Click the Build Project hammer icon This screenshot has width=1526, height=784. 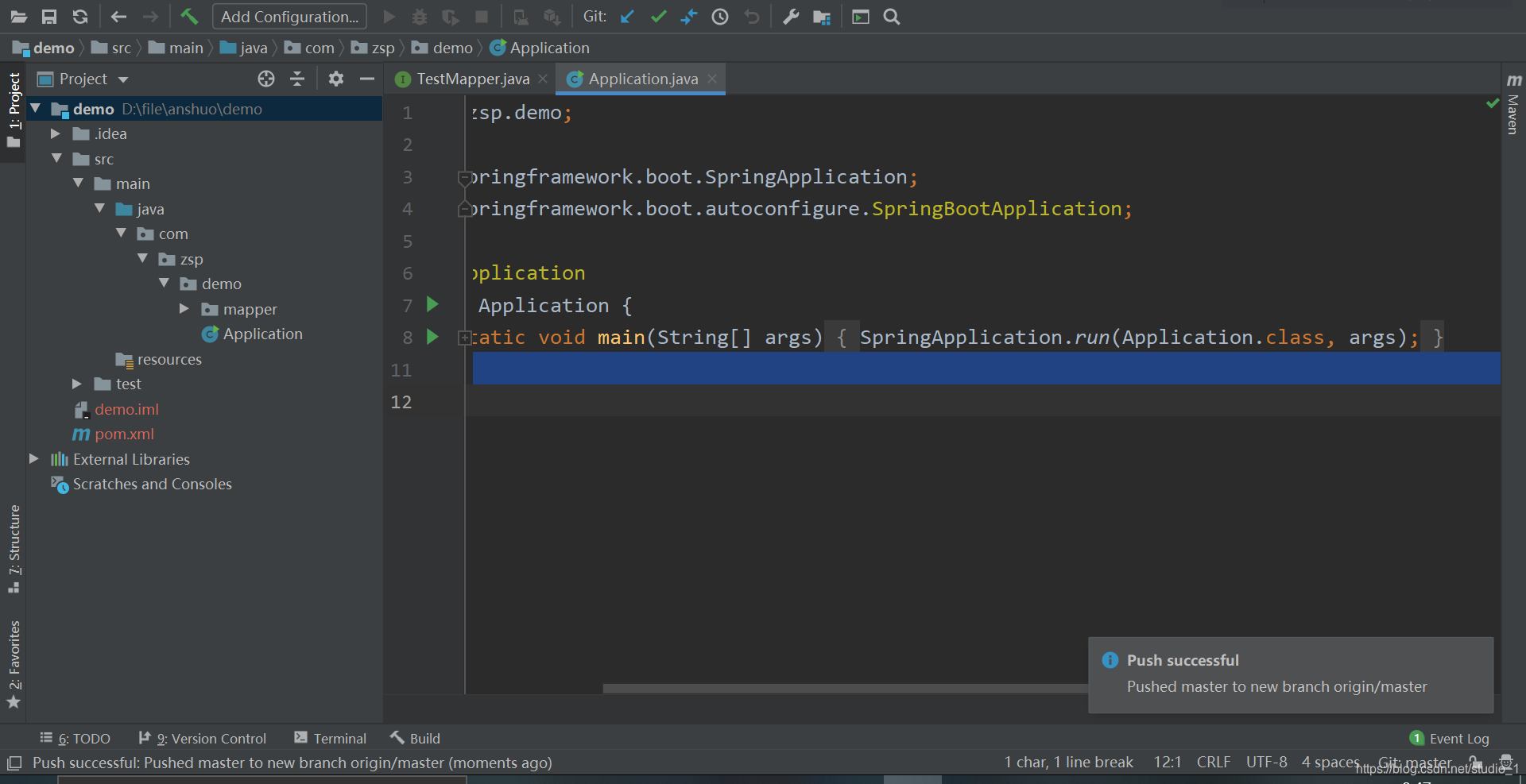pyautogui.click(x=189, y=16)
